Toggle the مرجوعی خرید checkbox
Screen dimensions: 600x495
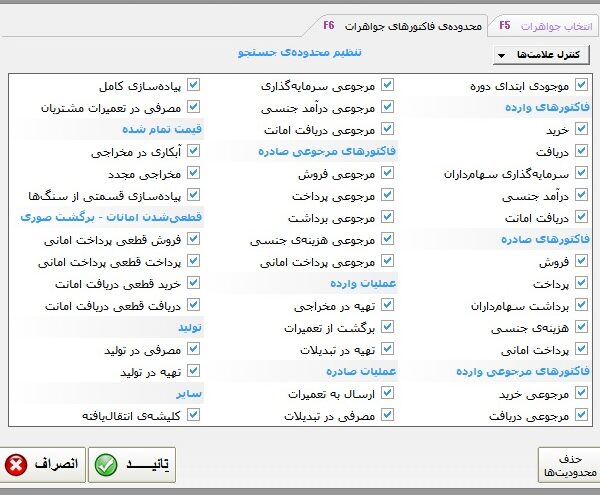pyautogui.click(x=581, y=392)
